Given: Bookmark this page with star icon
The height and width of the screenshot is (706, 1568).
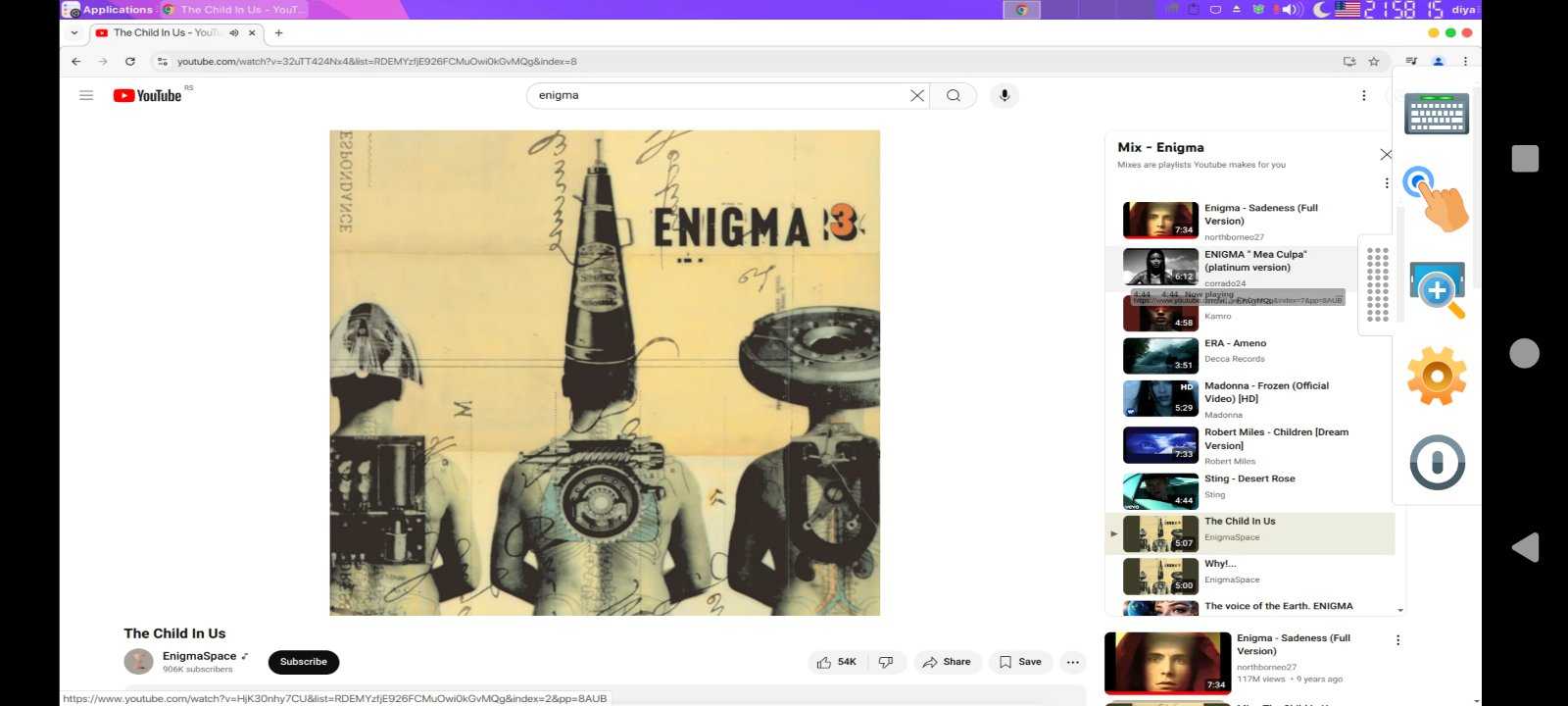Looking at the screenshot, I should (x=1374, y=61).
